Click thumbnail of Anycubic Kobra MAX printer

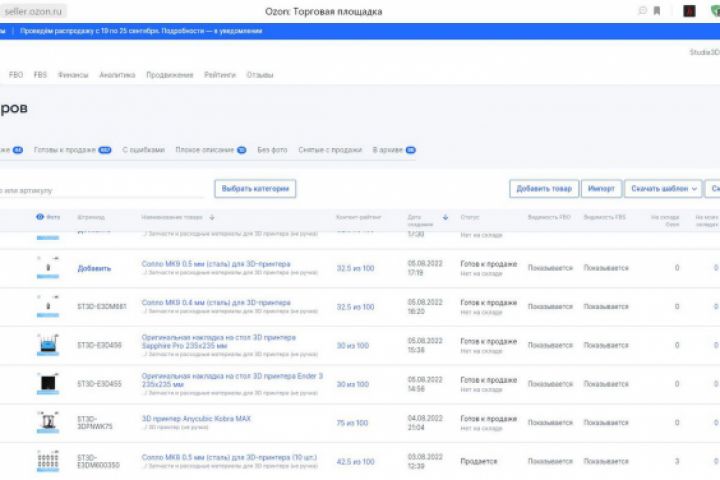(48, 422)
